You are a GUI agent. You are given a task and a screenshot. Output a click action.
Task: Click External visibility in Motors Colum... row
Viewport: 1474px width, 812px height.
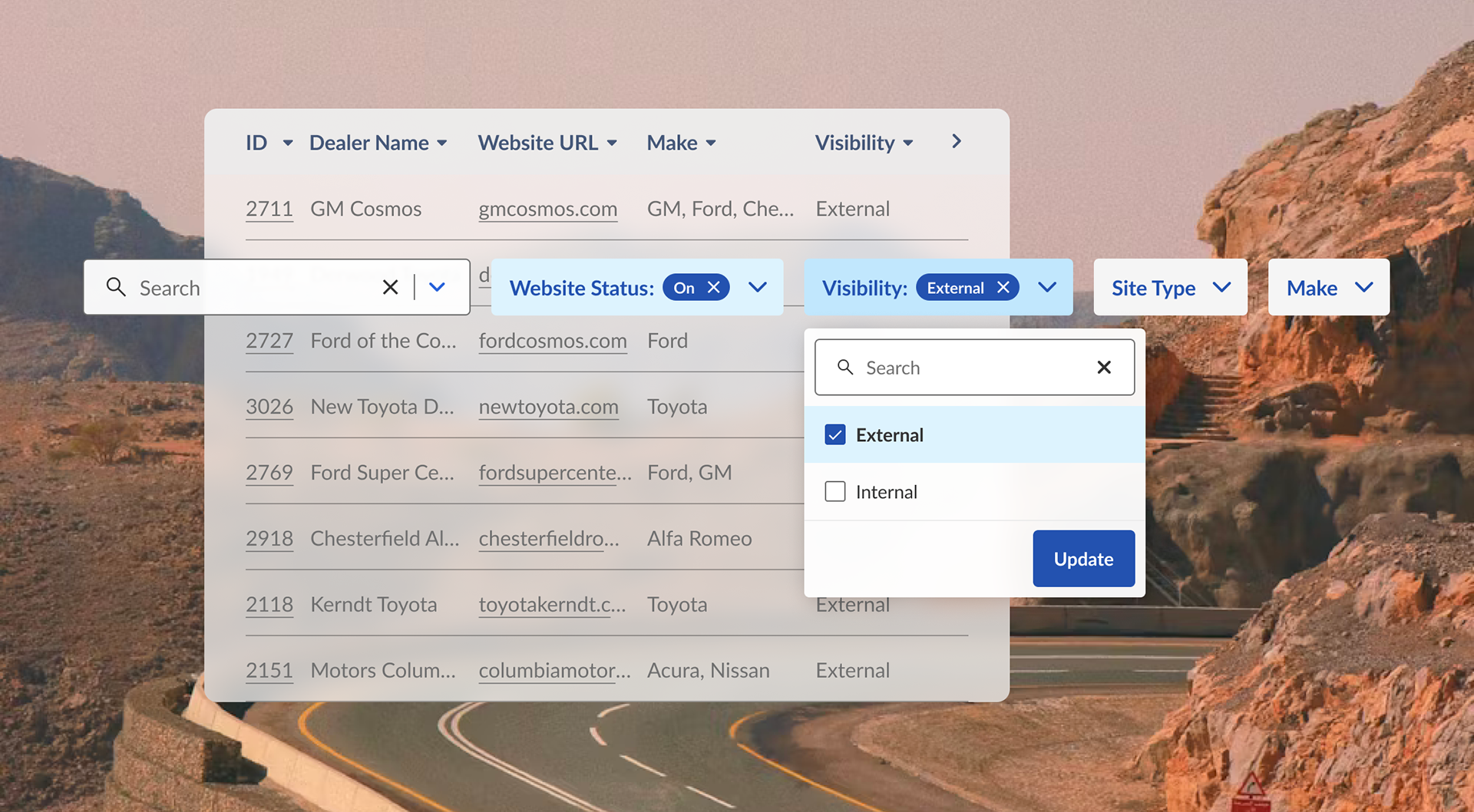(x=853, y=671)
